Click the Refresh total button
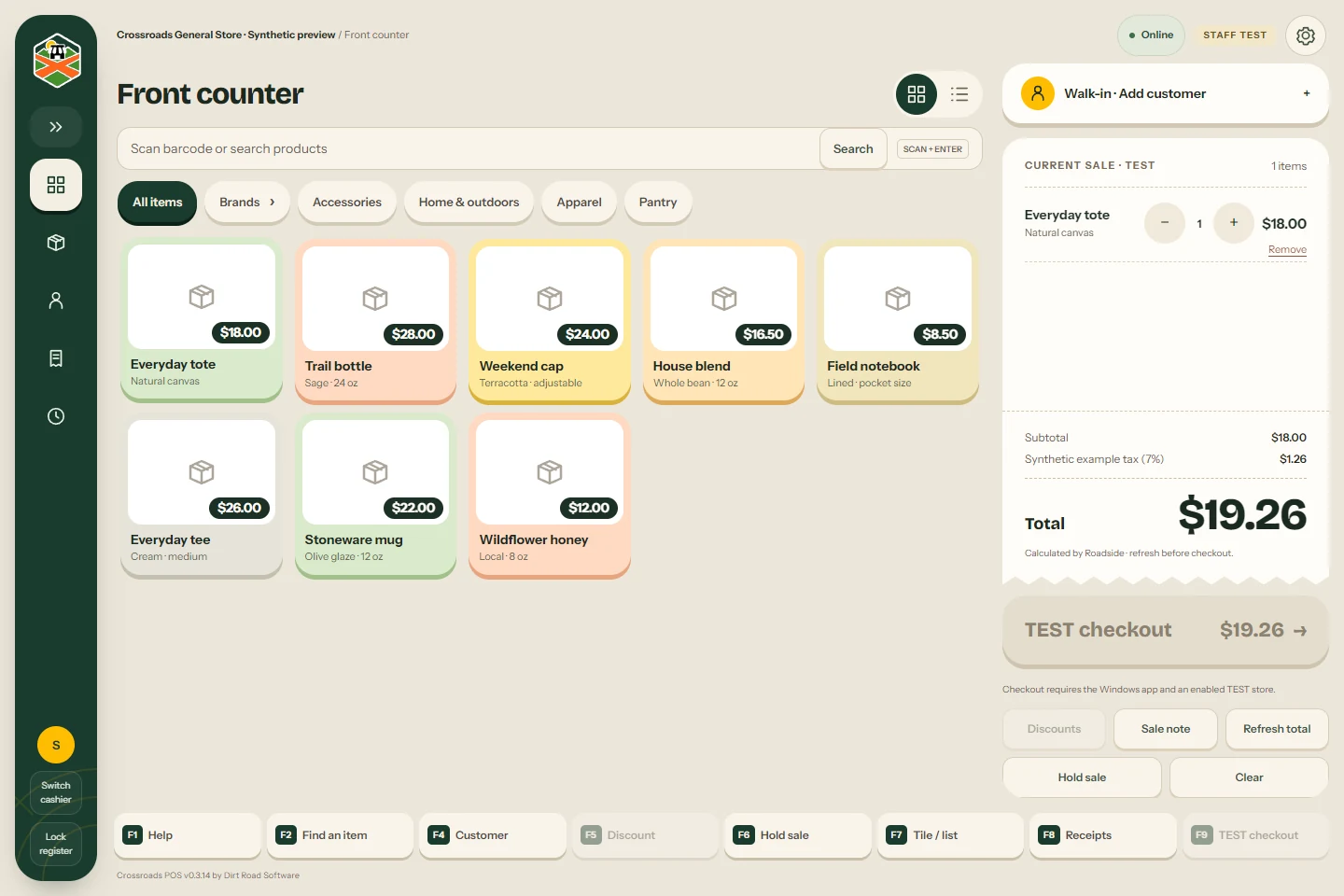 (x=1277, y=729)
